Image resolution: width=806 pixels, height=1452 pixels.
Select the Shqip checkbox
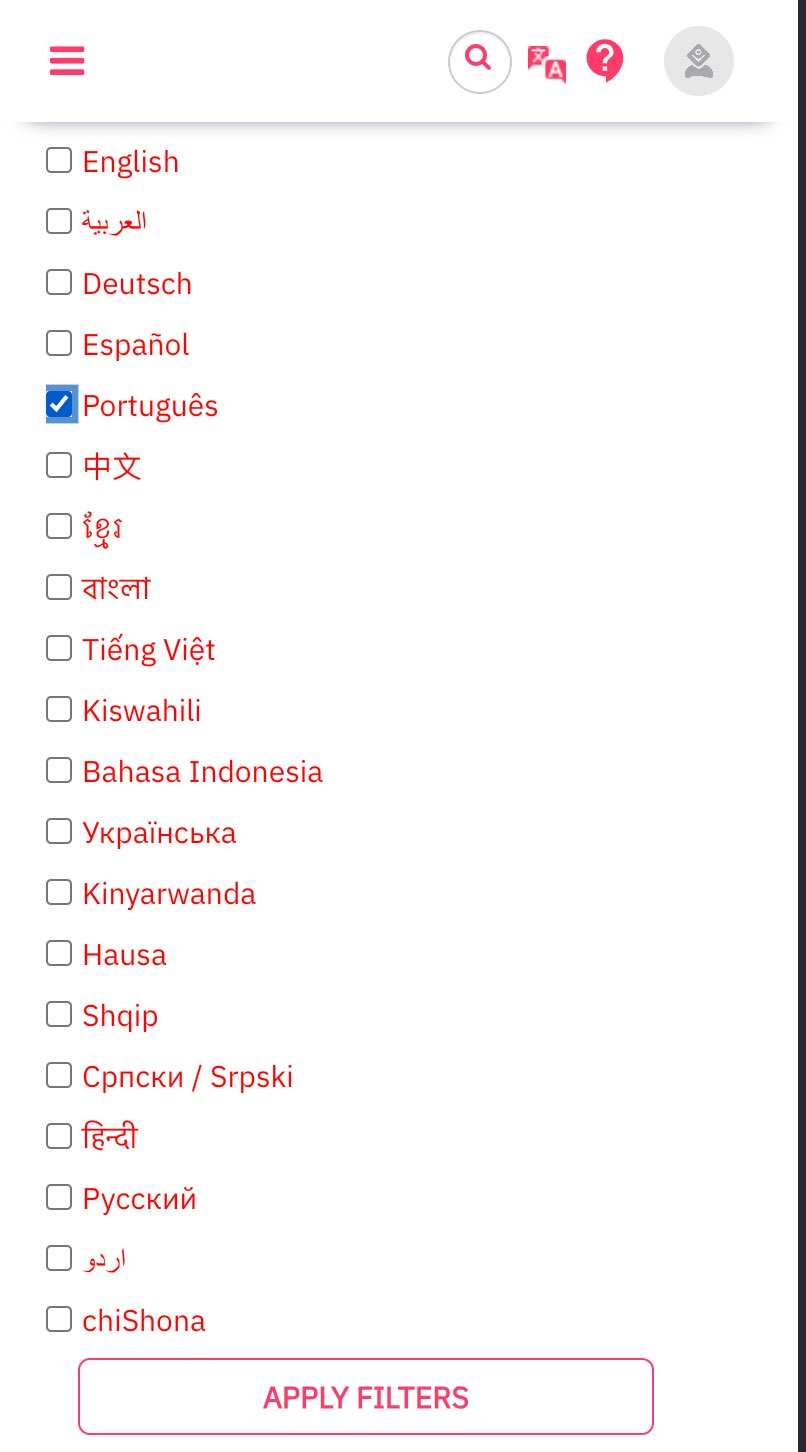(59, 1014)
